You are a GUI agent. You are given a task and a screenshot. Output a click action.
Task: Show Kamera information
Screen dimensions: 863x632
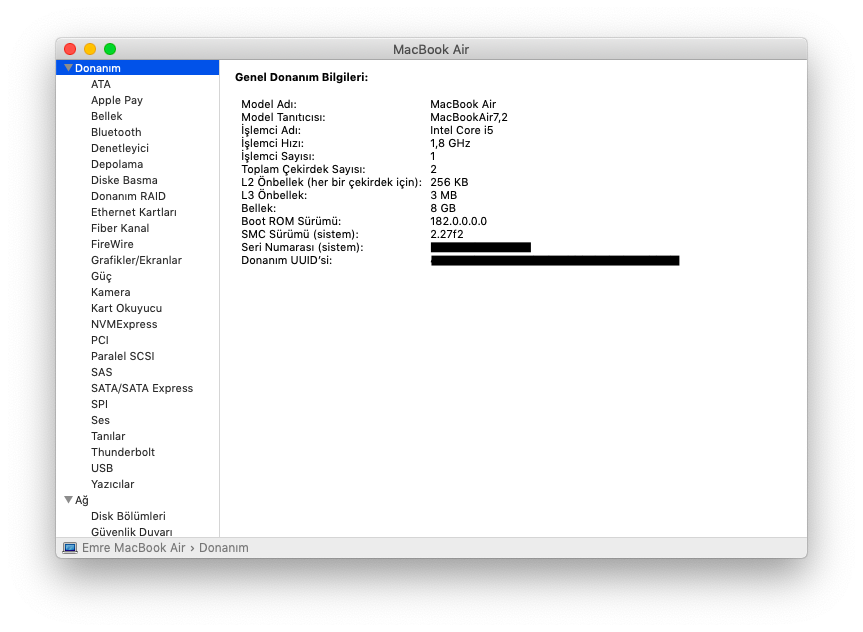tap(111, 292)
